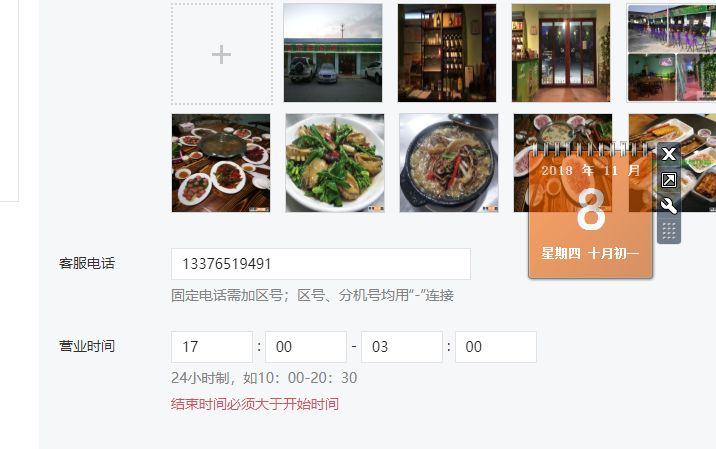Click the start minute field after 17
Viewport: 716px width, 449px height.
[x=306, y=347]
